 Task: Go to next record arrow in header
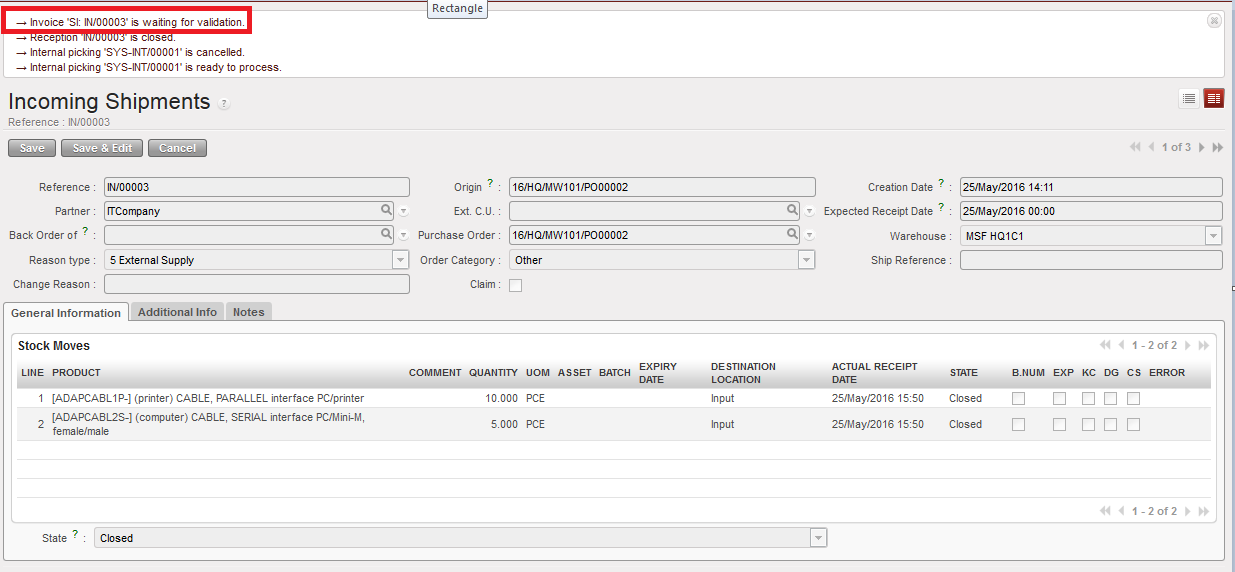1201,147
